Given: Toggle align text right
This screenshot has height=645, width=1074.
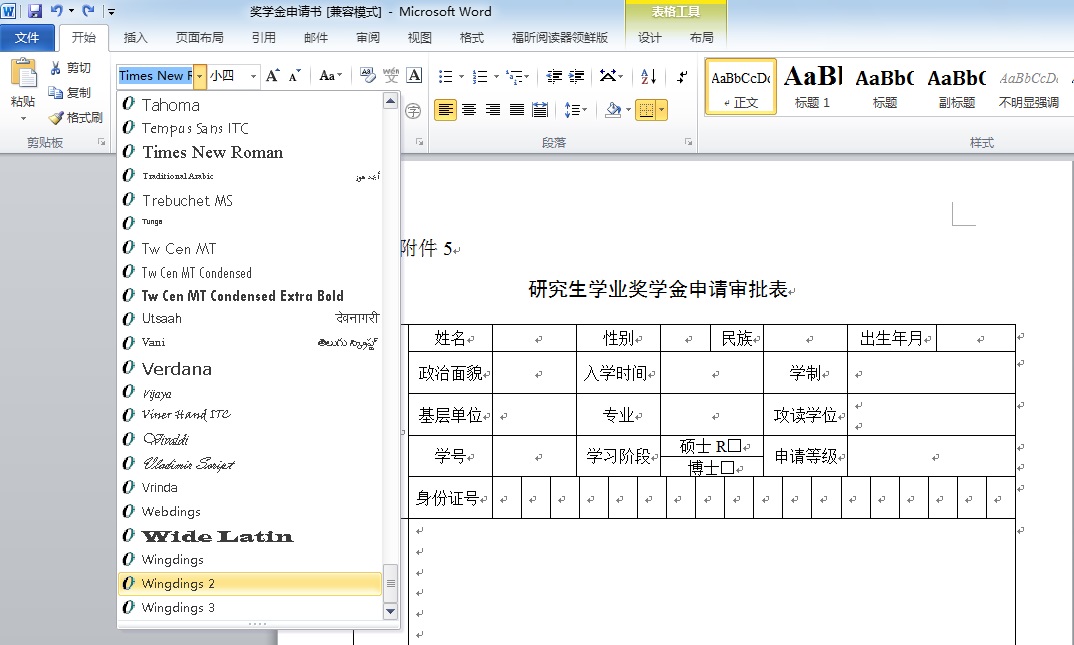Looking at the screenshot, I should (493, 110).
